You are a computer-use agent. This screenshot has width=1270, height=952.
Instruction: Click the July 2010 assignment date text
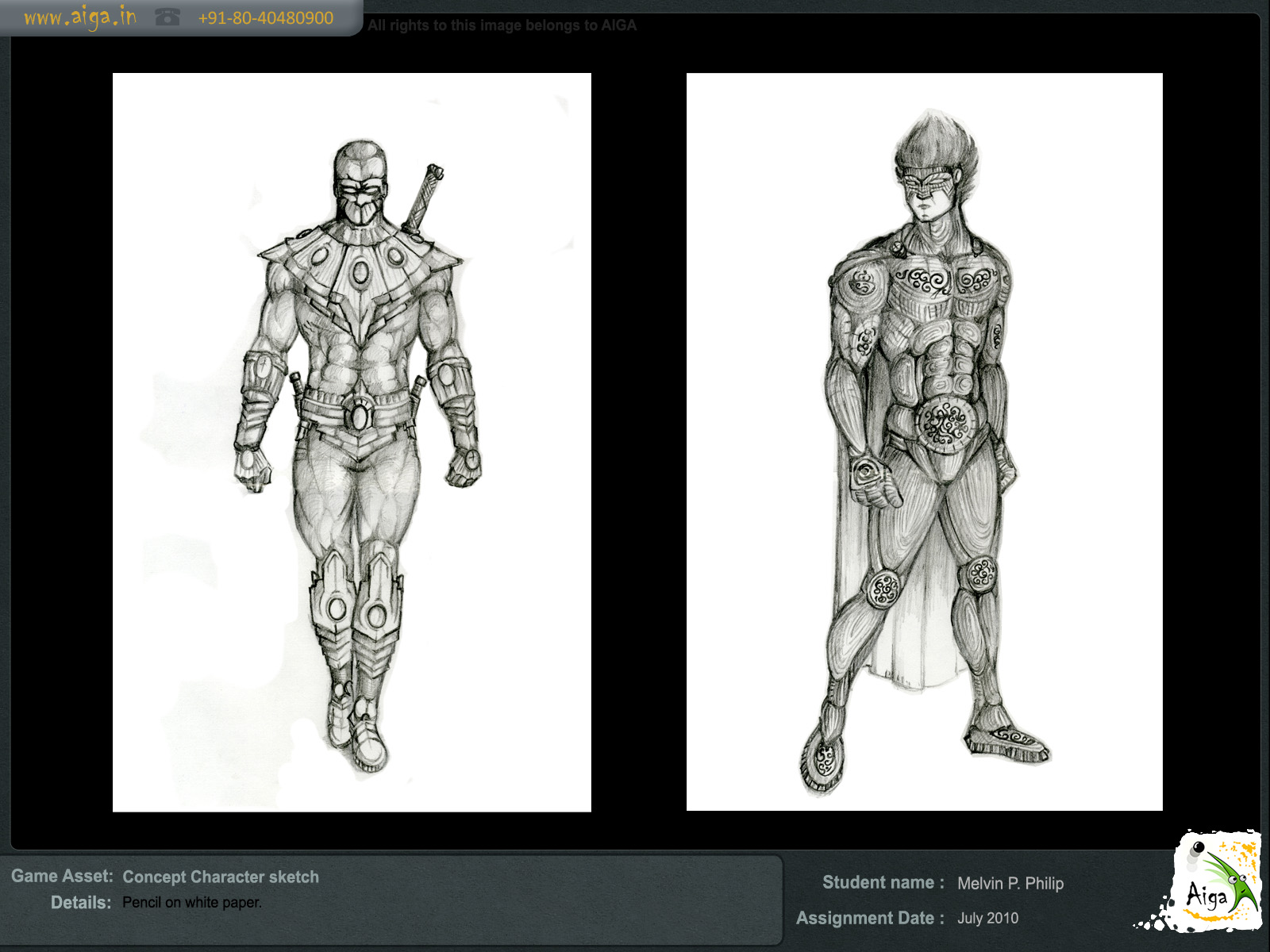pyautogui.click(x=988, y=918)
